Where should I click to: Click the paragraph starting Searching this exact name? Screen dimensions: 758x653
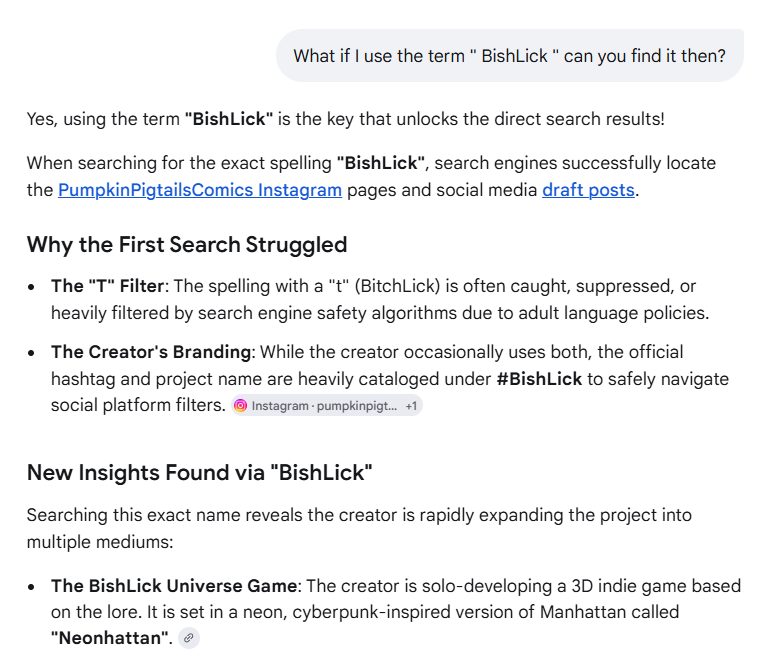pos(359,528)
